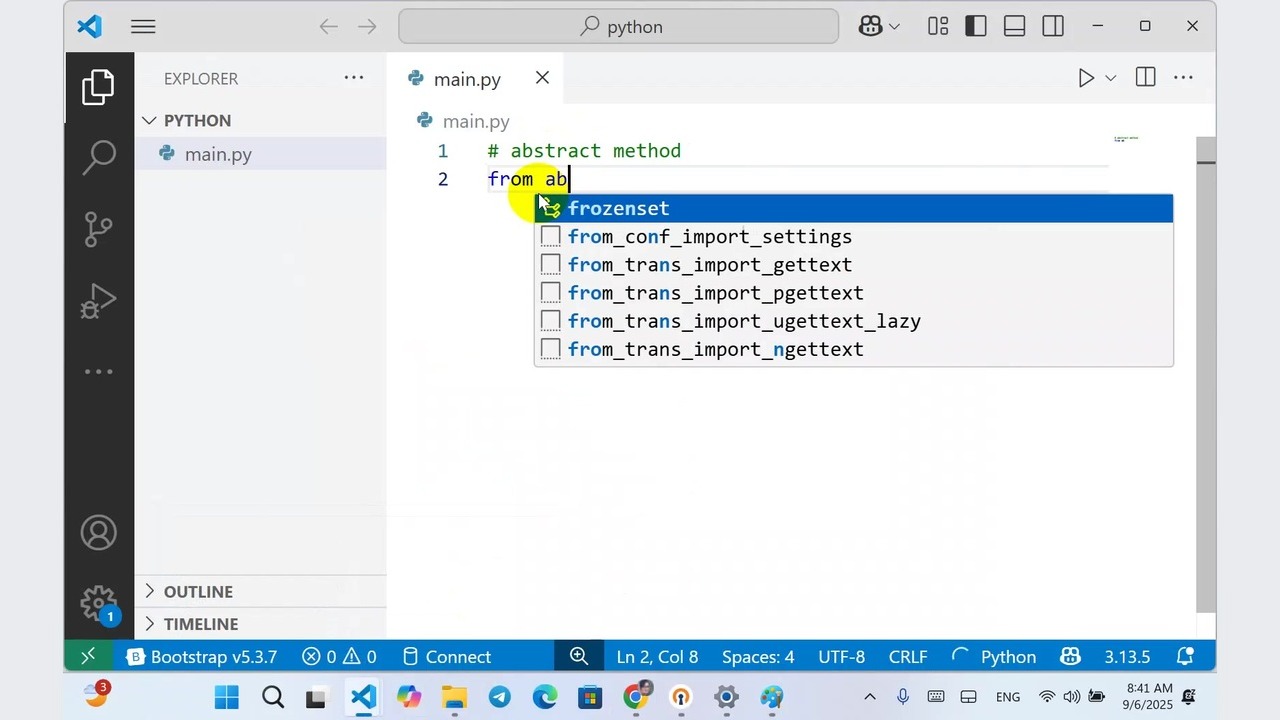This screenshot has width=1280, height=720.
Task: Go back with the left arrow
Action: click(328, 27)
